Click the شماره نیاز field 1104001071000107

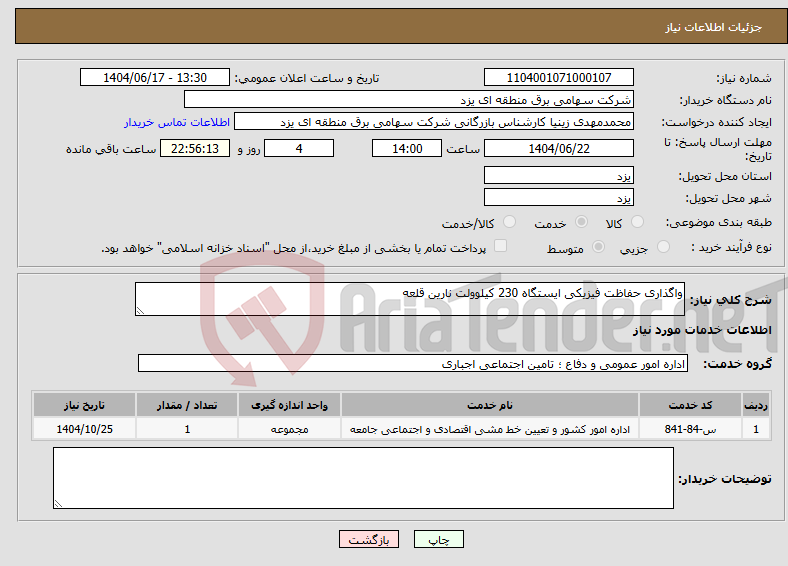coord(558,77)
